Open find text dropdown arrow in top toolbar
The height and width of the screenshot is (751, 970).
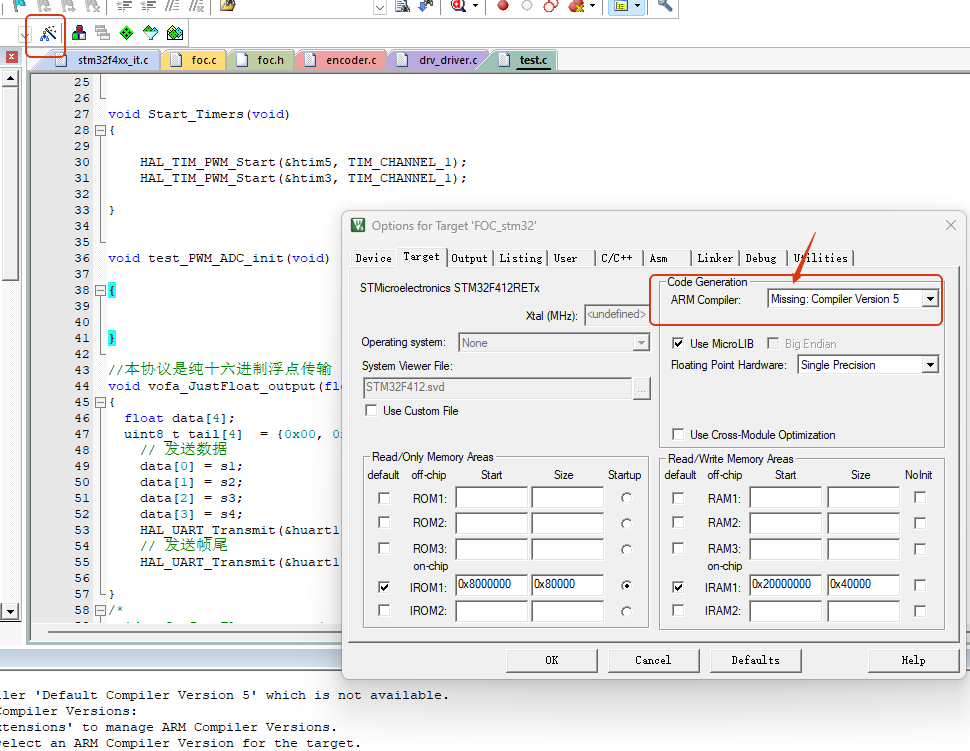point(380,7)
